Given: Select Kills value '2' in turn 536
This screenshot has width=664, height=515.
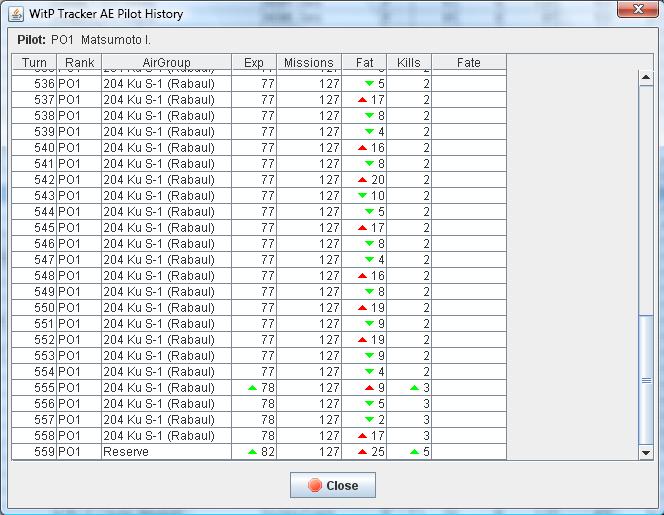Looking at the screenshot, I should pyautogui.click(x=426, y=83).
